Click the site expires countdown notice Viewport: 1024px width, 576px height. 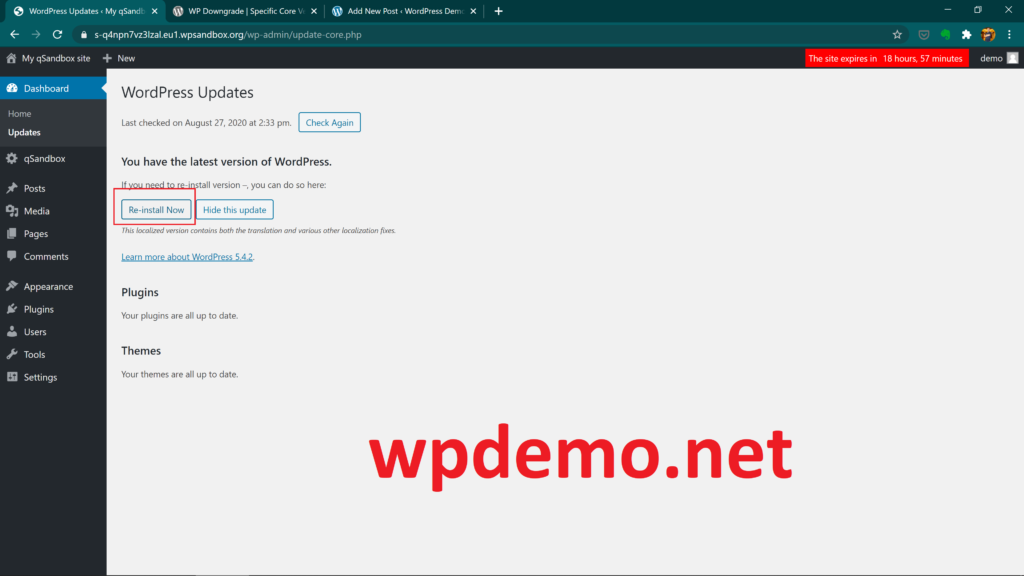[x=886, y=58]
